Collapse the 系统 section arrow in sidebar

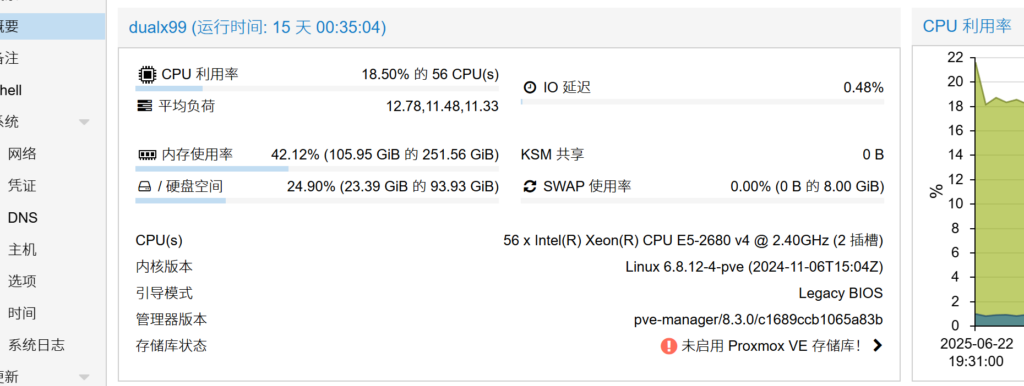(84, 122)
